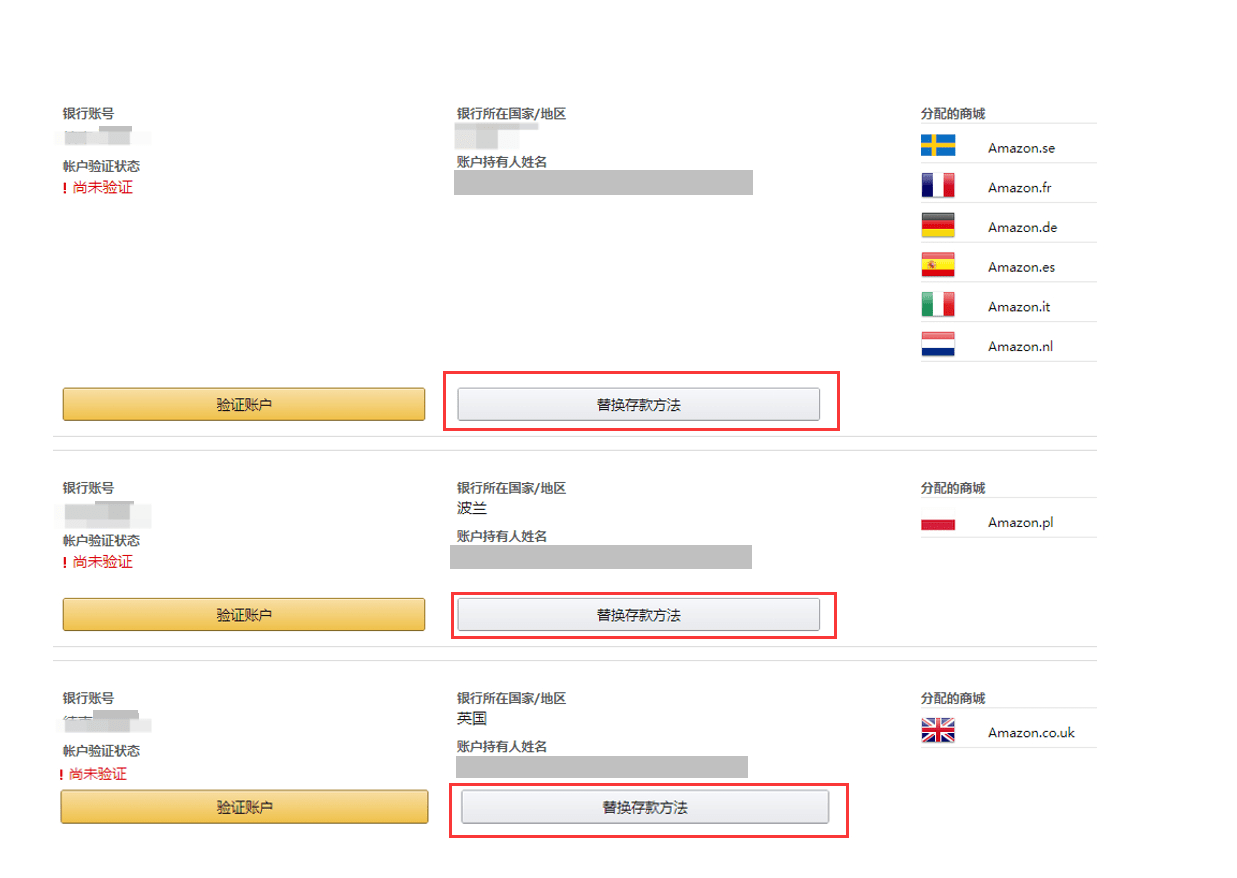The height and width of the screenshot is (878, 1237).
Task: Open the Amazon.se marketplace label
Action: [x=1021, y=148]
